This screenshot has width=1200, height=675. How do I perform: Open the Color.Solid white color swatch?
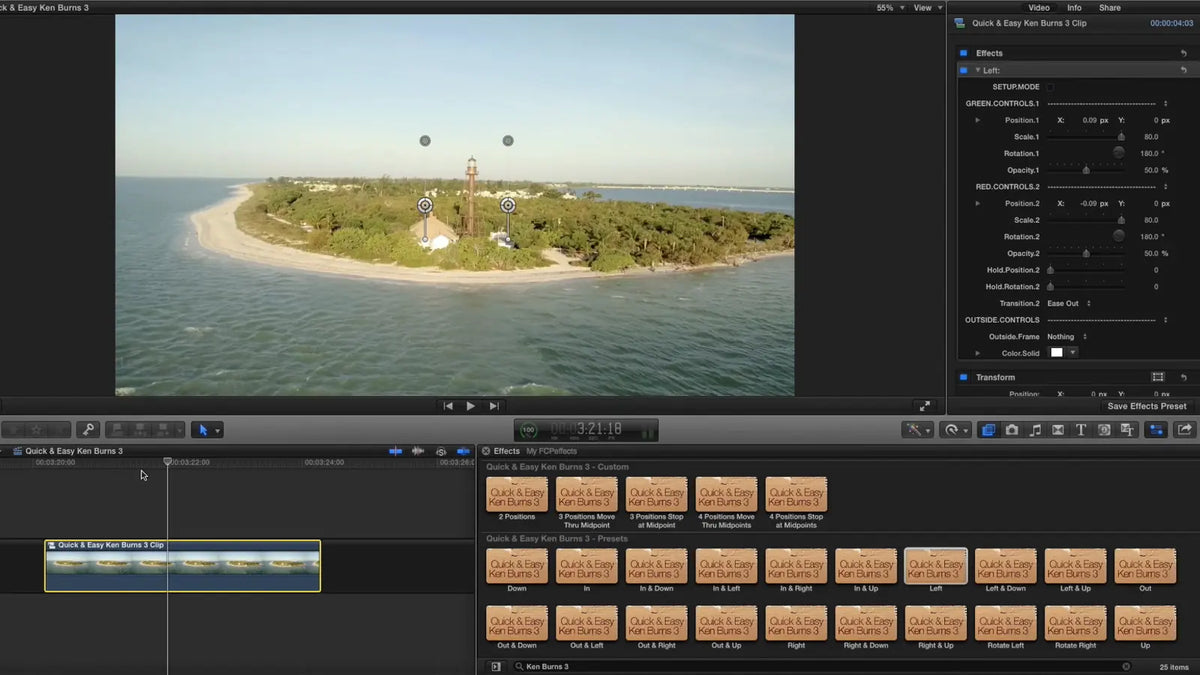click(1056, 353)
